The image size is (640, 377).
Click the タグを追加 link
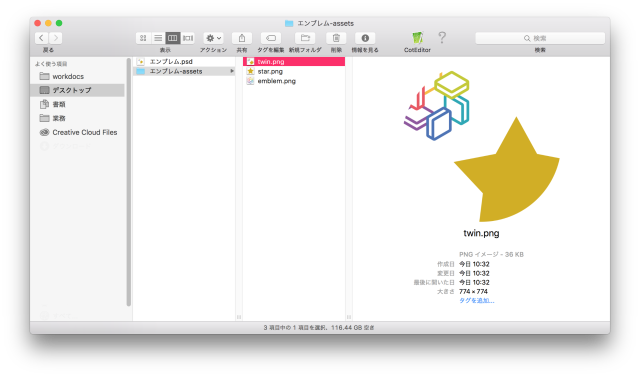tap(476, 301)
